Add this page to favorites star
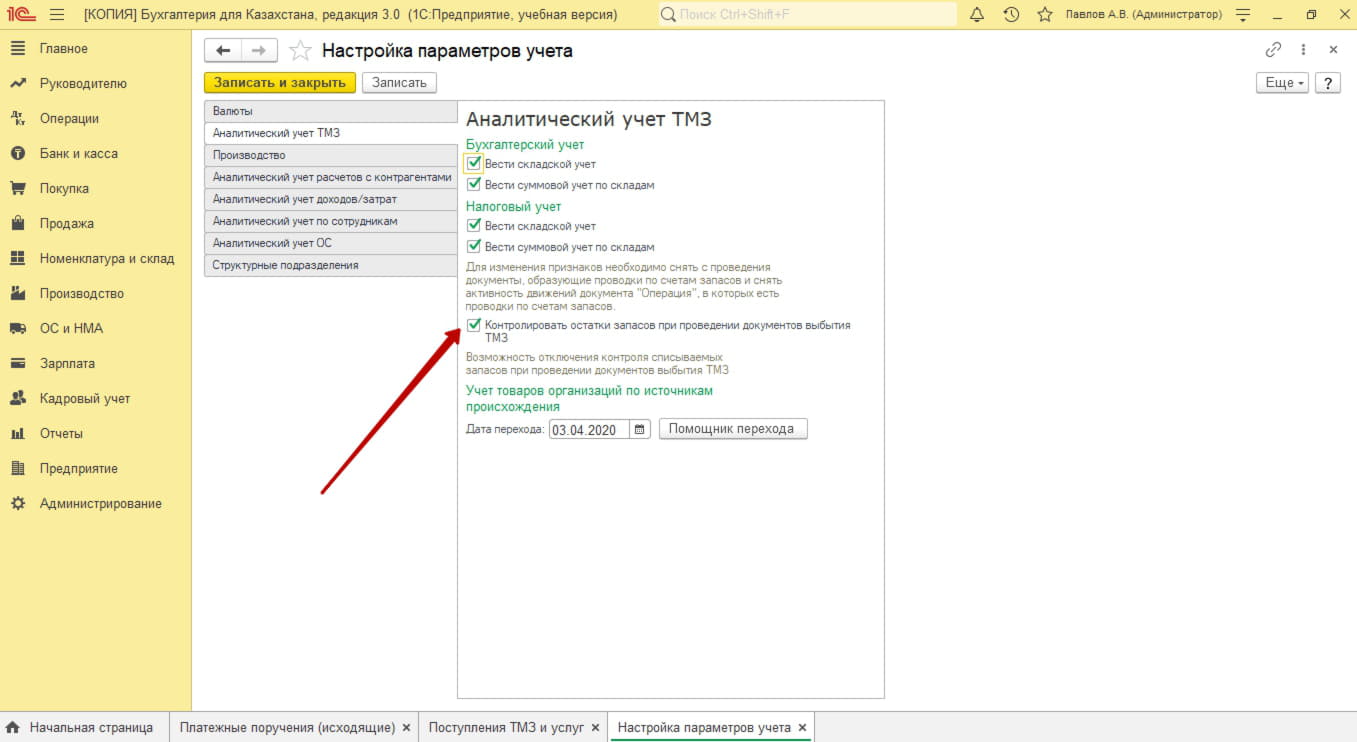This screenshot has width=1357, height=742. tap(298, 51)
